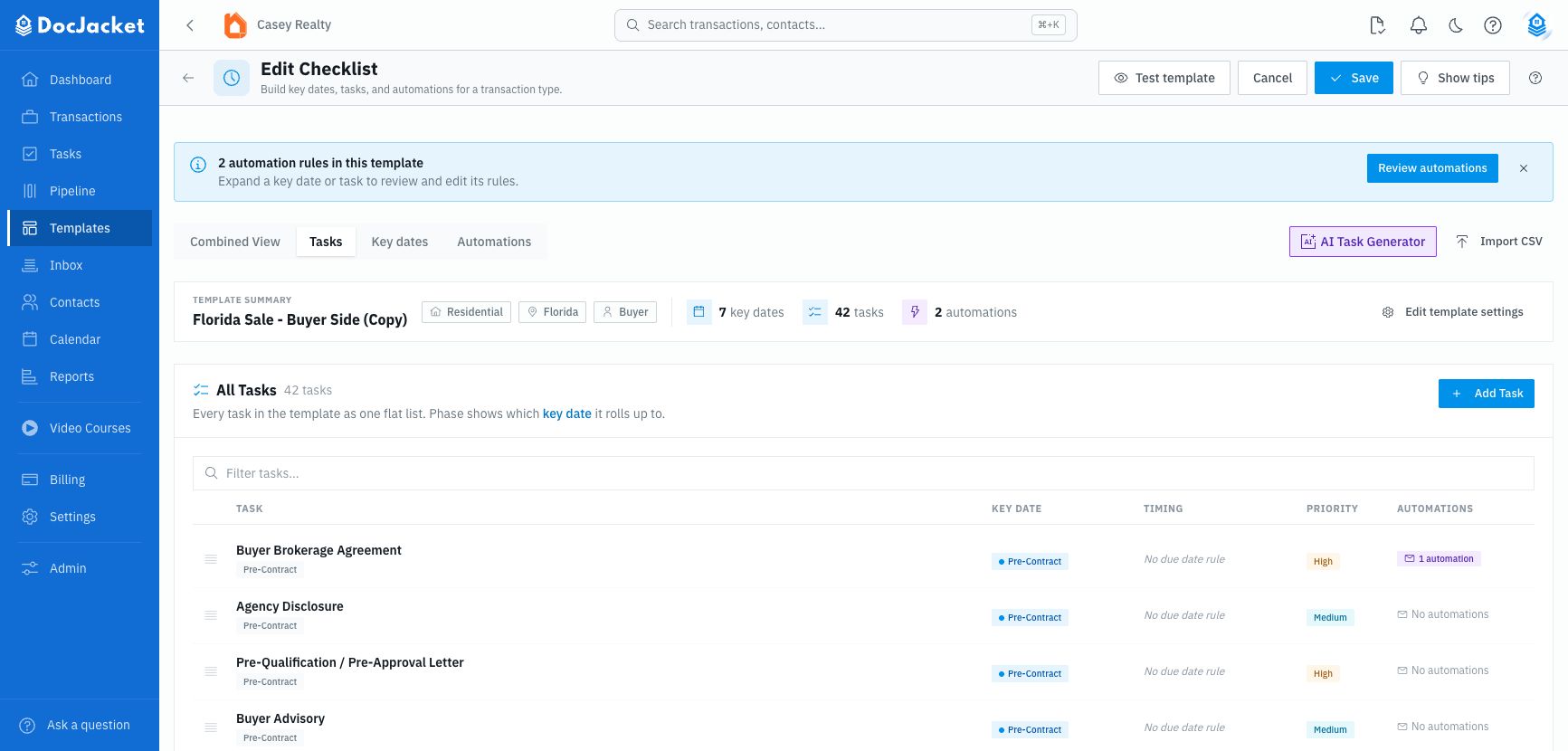This screenshot has height=751, width=1568.
Task: Click the Pre-Contract key date for Agency Disclosure
Action: point(1030,618)
